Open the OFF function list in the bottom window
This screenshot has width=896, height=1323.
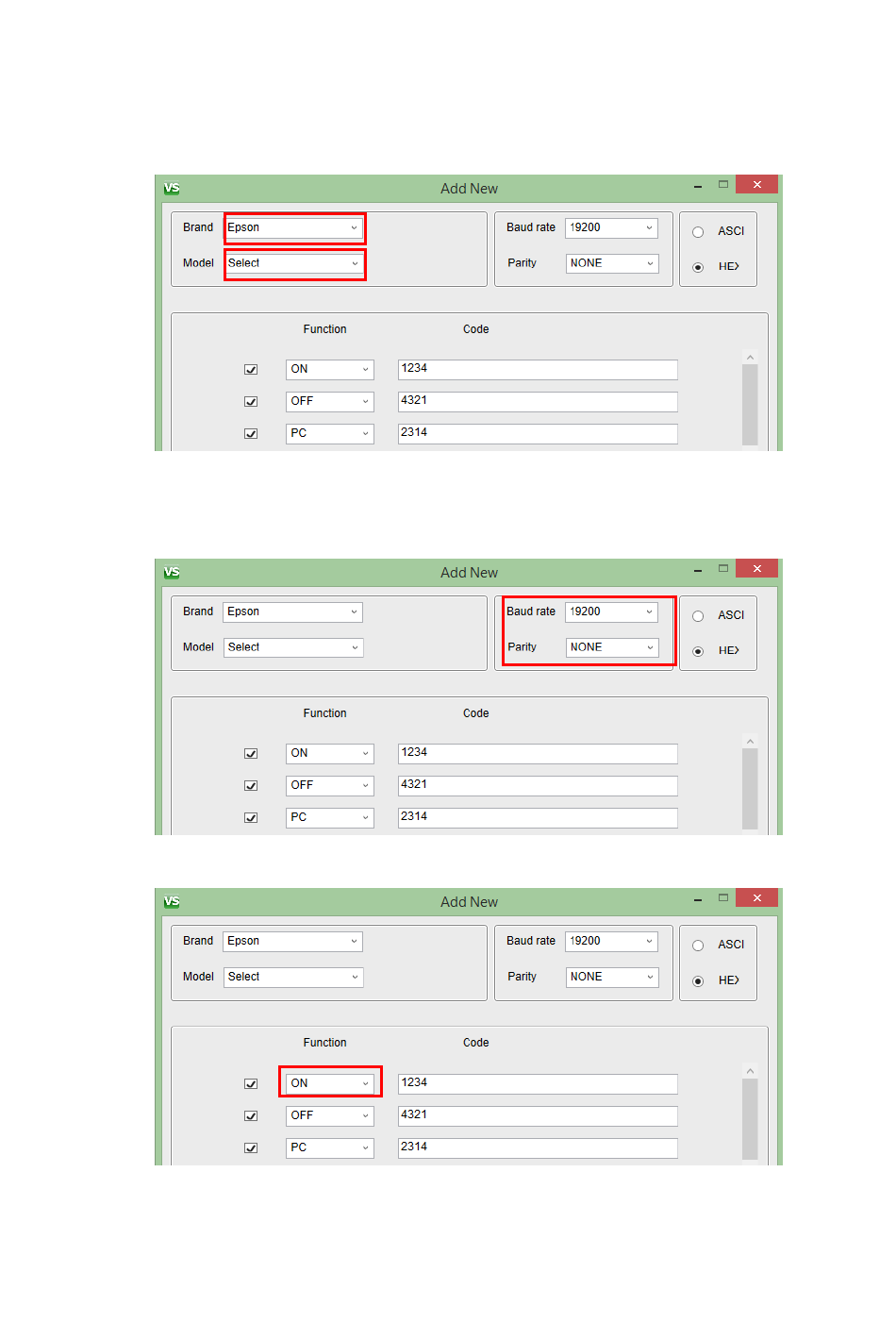(x=330, y=1116)
